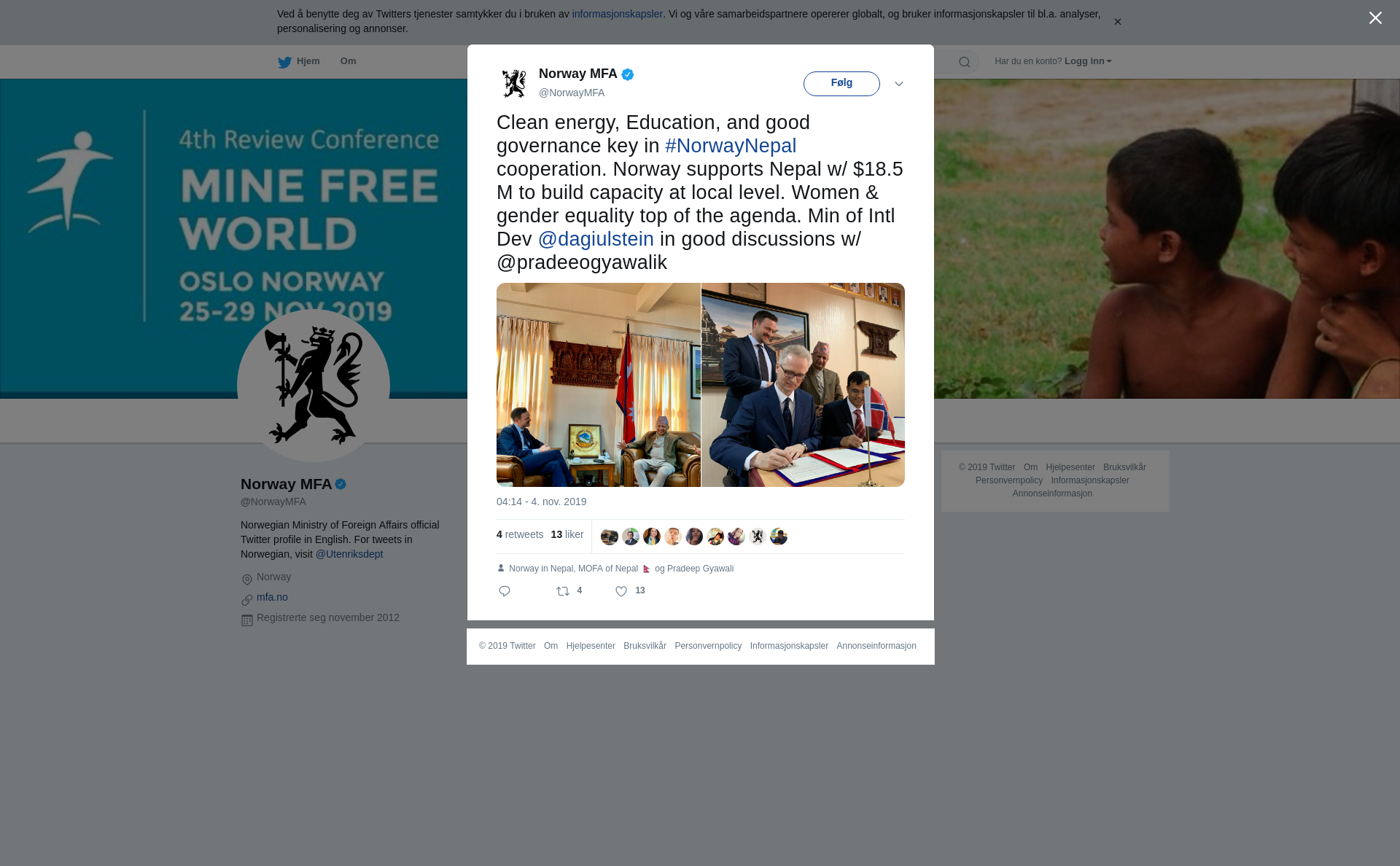This screenshot has height=866, width=1400.
Task: Open Norway MFA avatar in tweet header
Action: [x=514, y=83]
